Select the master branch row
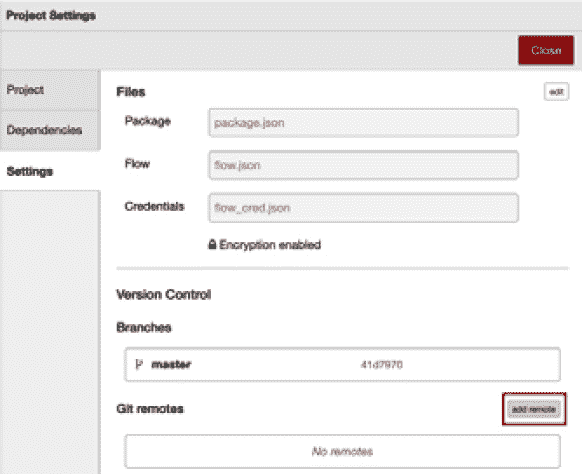 pyautogui.click(x=342, y=365)
